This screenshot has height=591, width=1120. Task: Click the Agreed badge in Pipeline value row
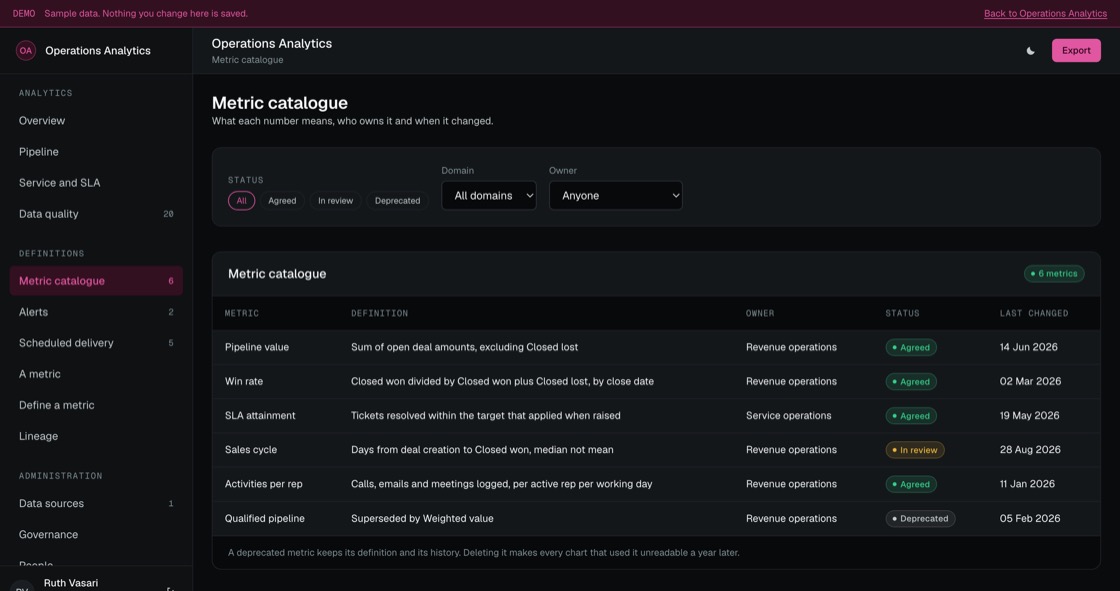click(x=911, y=347)
